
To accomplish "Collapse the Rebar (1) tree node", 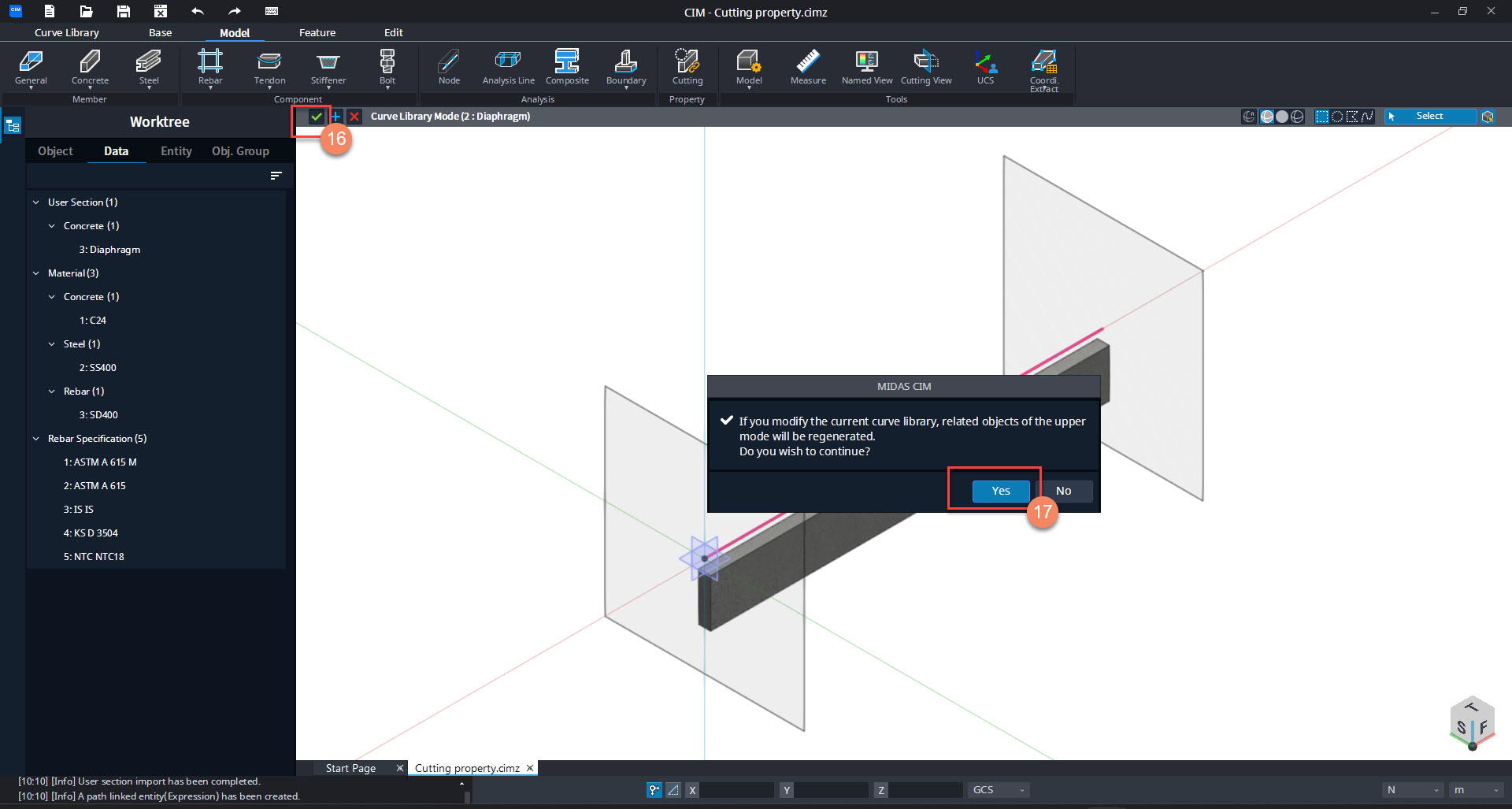I will pyautogui.click(x=52, y=392).
